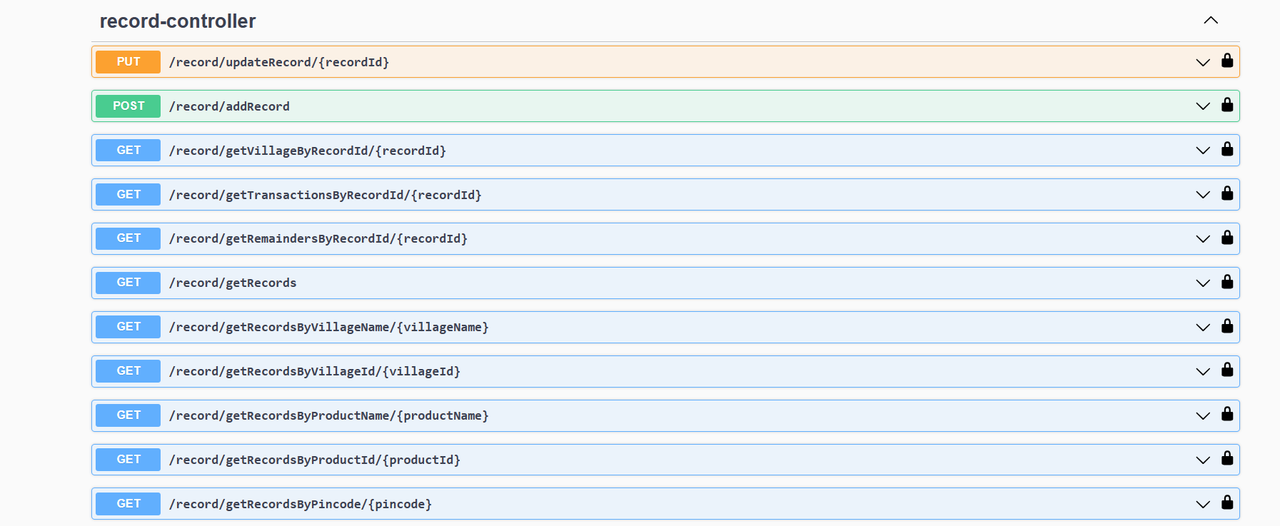Click GET badge on getVillageByRecordId row
This screenshot has width=1280, height=526.
[128, 150]
